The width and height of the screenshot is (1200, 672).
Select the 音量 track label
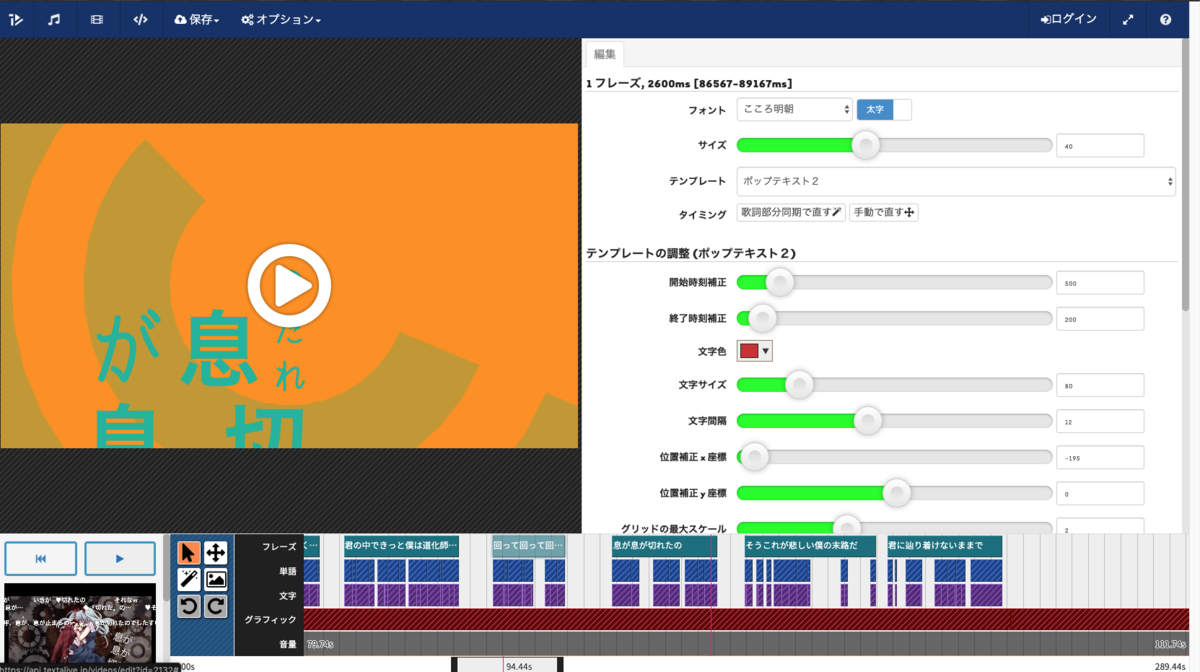tap(288, 644)
